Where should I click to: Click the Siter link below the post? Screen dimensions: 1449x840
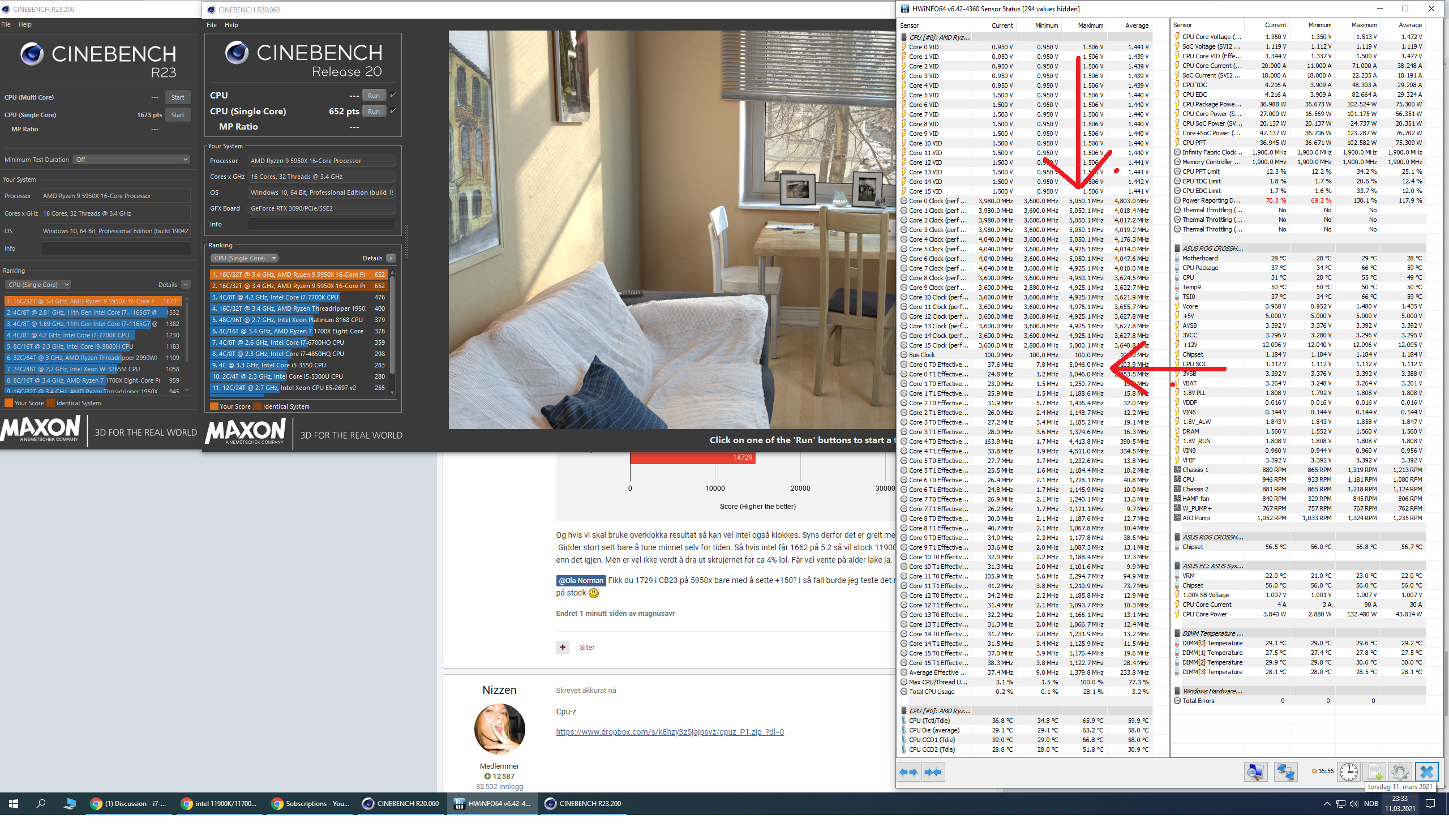point(586,647)
